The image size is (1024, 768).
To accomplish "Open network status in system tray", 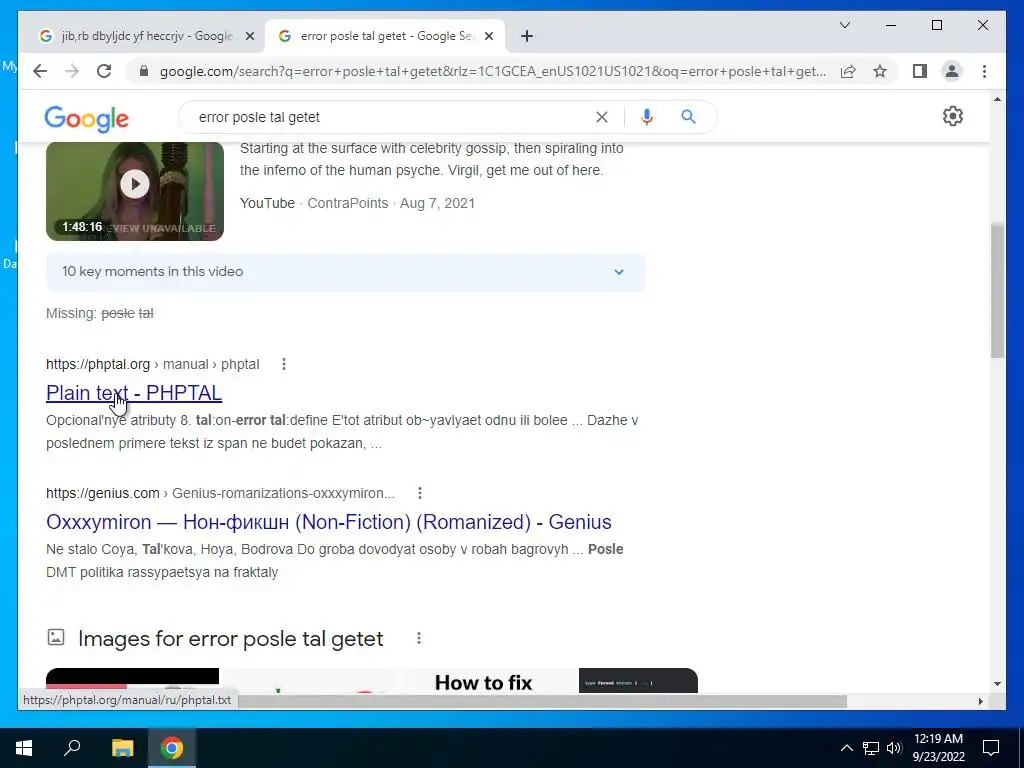I will pos(871,748).
